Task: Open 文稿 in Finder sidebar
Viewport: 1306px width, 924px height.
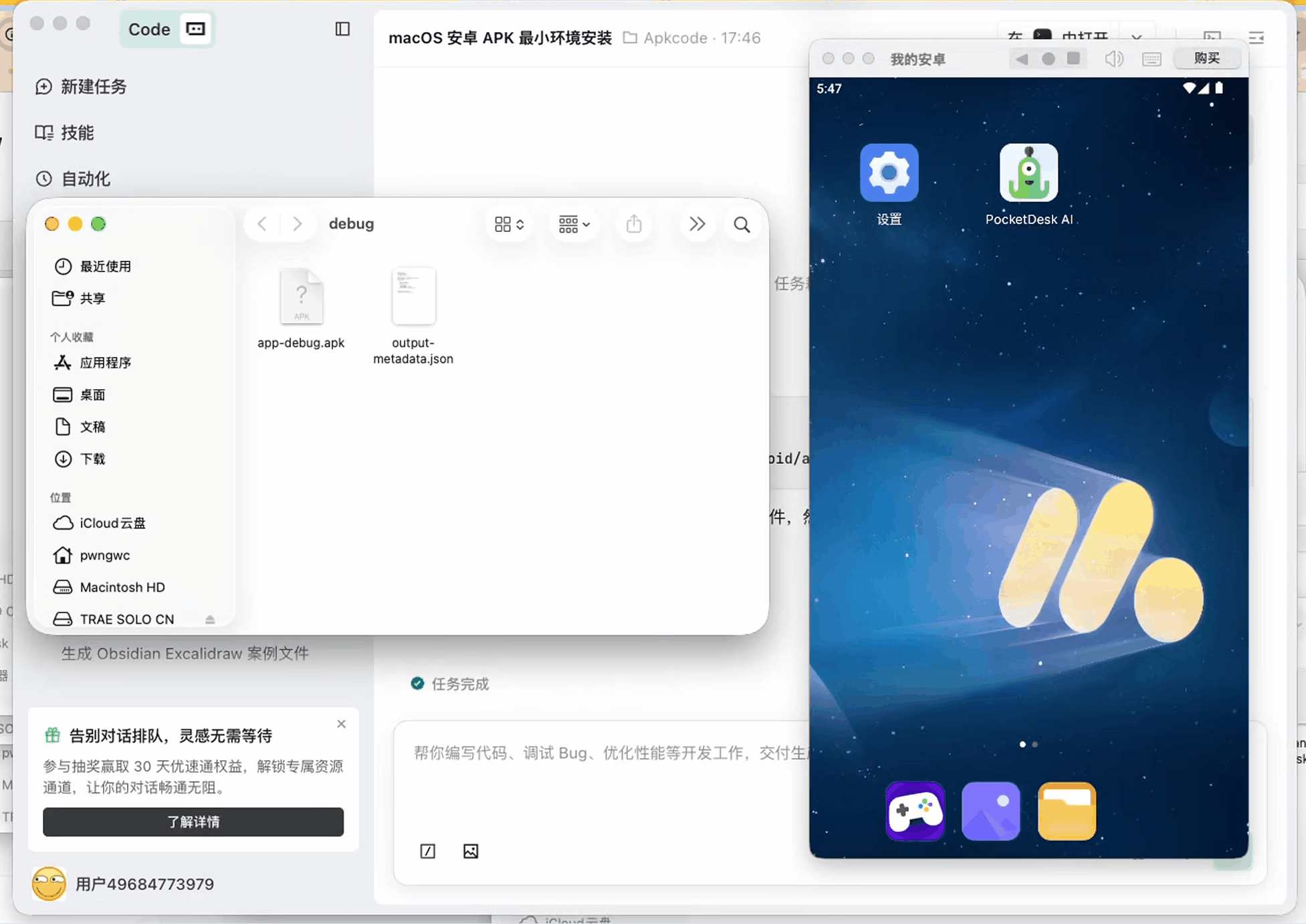Action: coord(79,427)
